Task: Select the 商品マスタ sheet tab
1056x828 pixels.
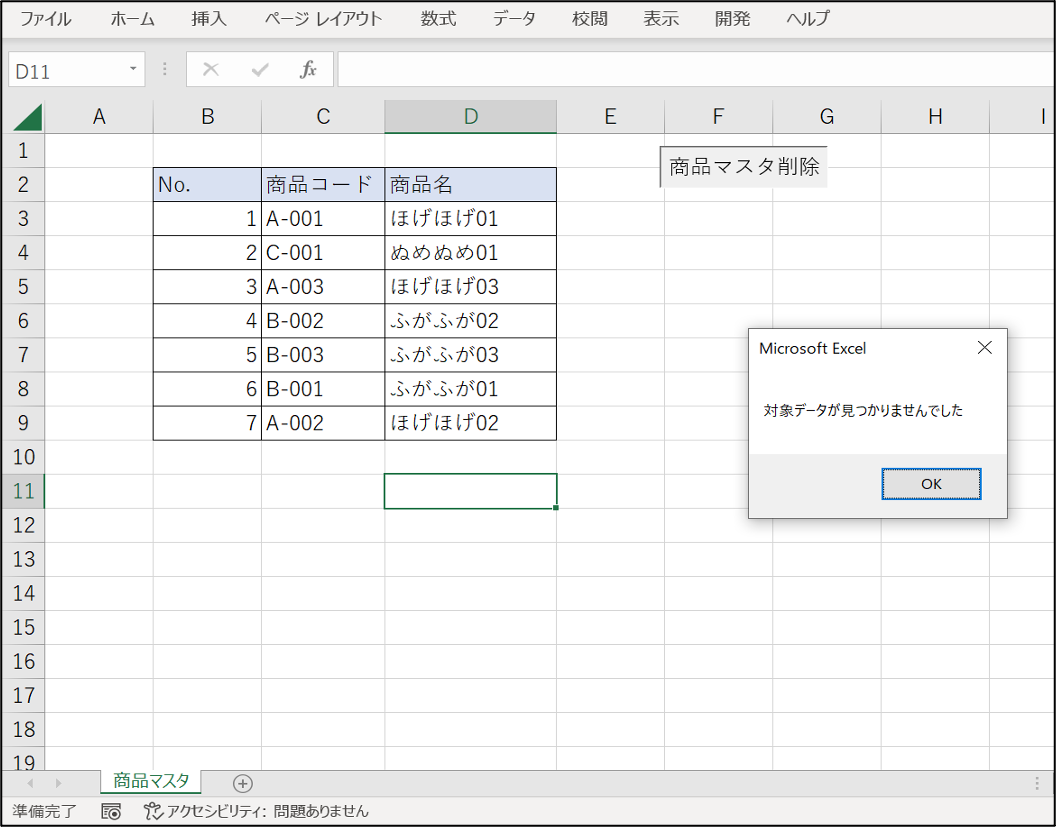Action: pyautogui.click(x=151, y=781)
